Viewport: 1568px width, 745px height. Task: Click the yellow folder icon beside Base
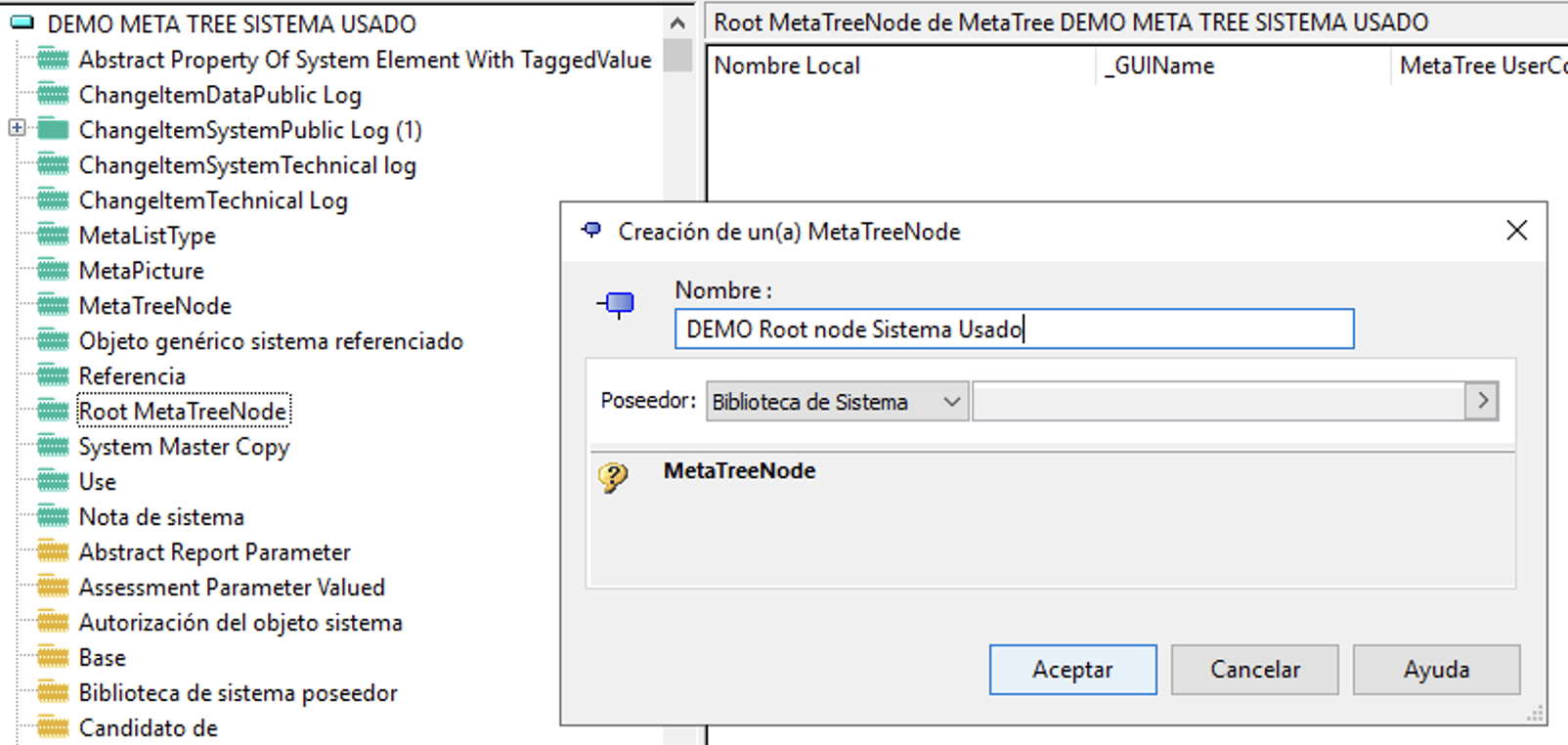[53, 658]
